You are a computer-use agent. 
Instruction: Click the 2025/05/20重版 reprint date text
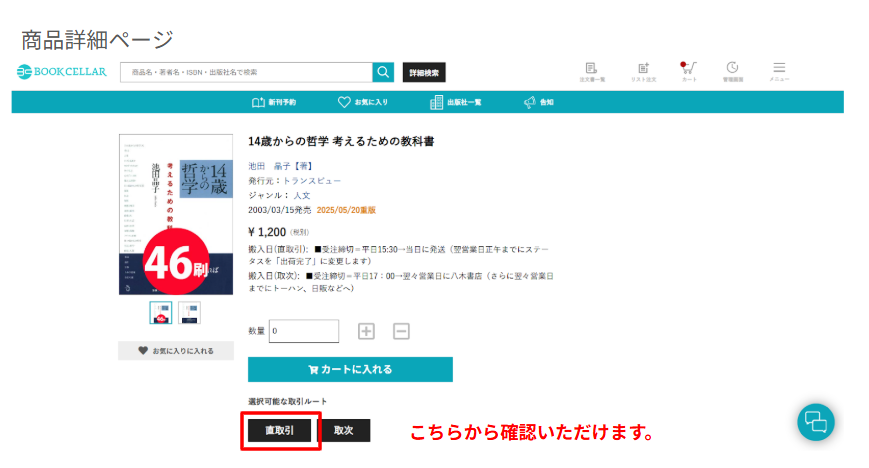point(346,210)
